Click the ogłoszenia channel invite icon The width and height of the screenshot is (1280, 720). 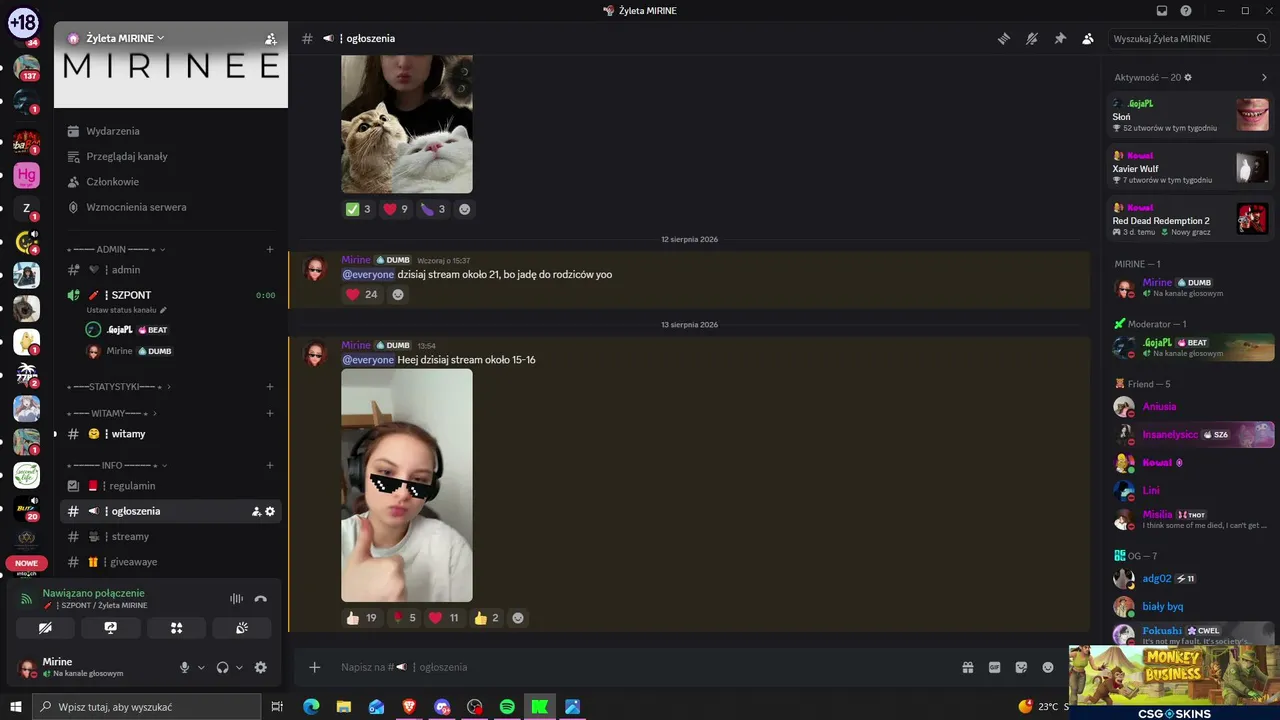pyautogui.click(x=256, y=511)
